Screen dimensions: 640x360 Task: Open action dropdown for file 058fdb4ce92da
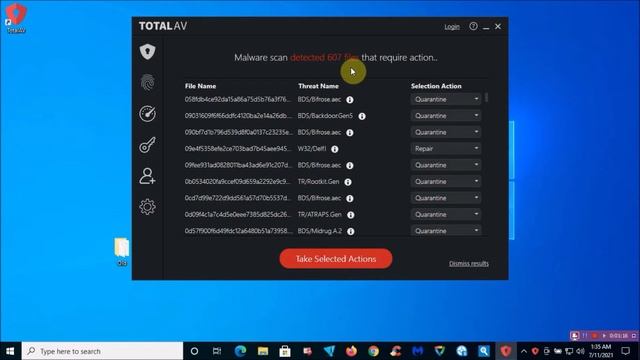point(446,99)
